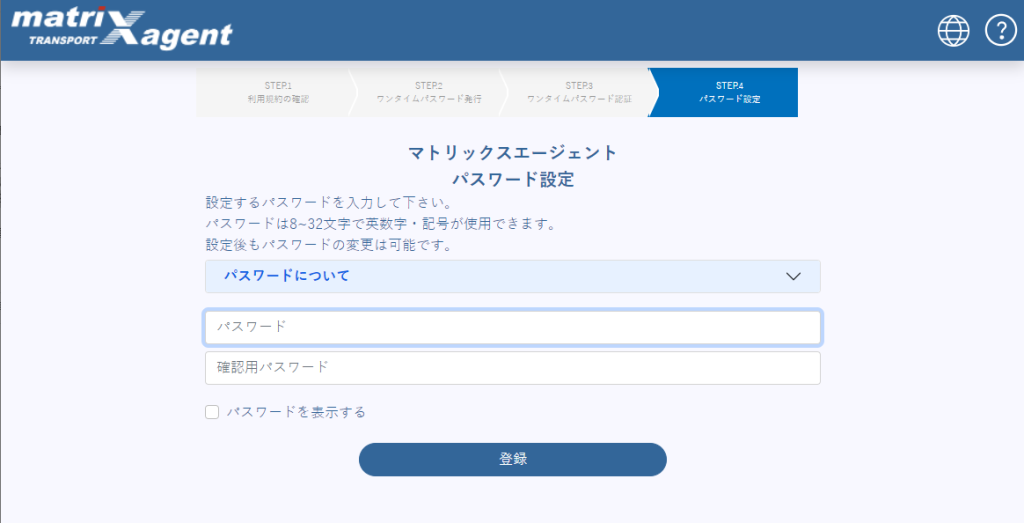This screenshot has height=523, width=1024.
Task: Click the text 設定するパスワードを入力して下さい。
Action: pos(328,202)
